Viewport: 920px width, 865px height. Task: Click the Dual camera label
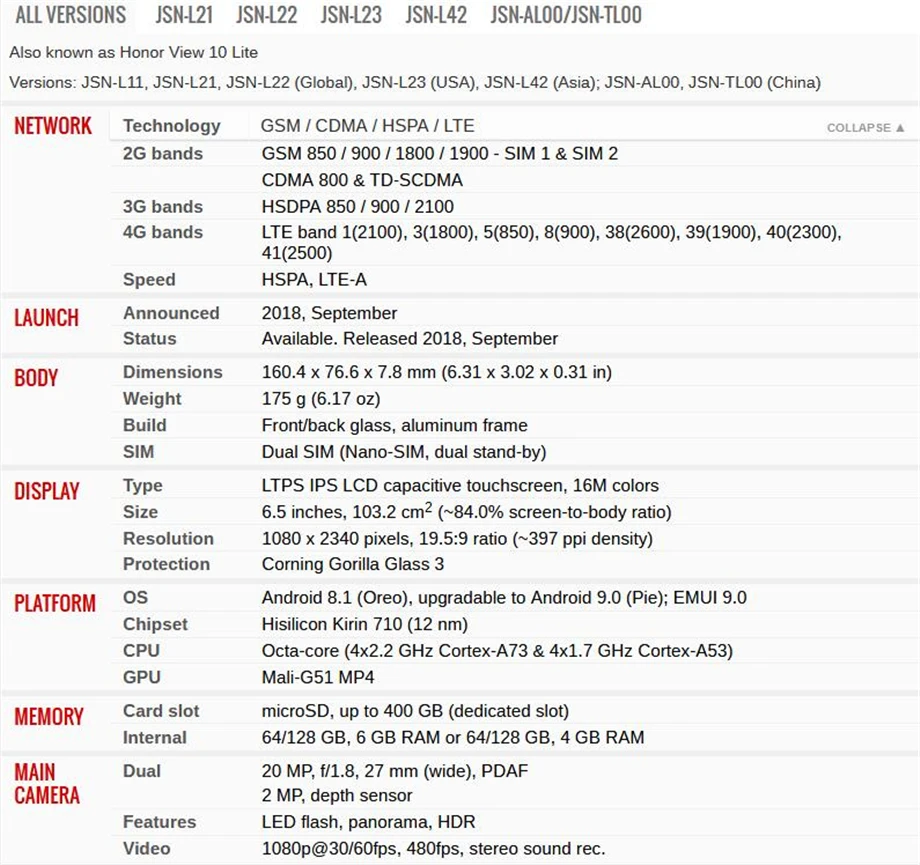coord(141,771)
